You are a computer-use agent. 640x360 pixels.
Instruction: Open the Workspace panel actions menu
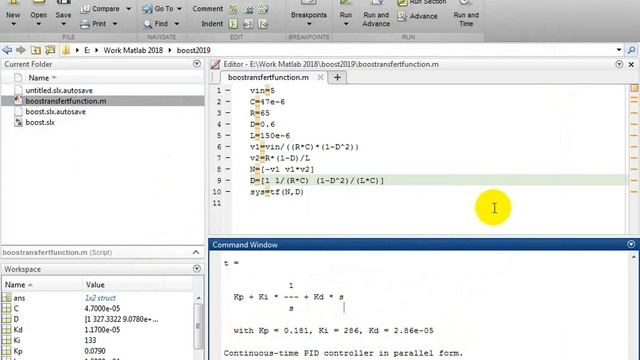pos(197,269)
